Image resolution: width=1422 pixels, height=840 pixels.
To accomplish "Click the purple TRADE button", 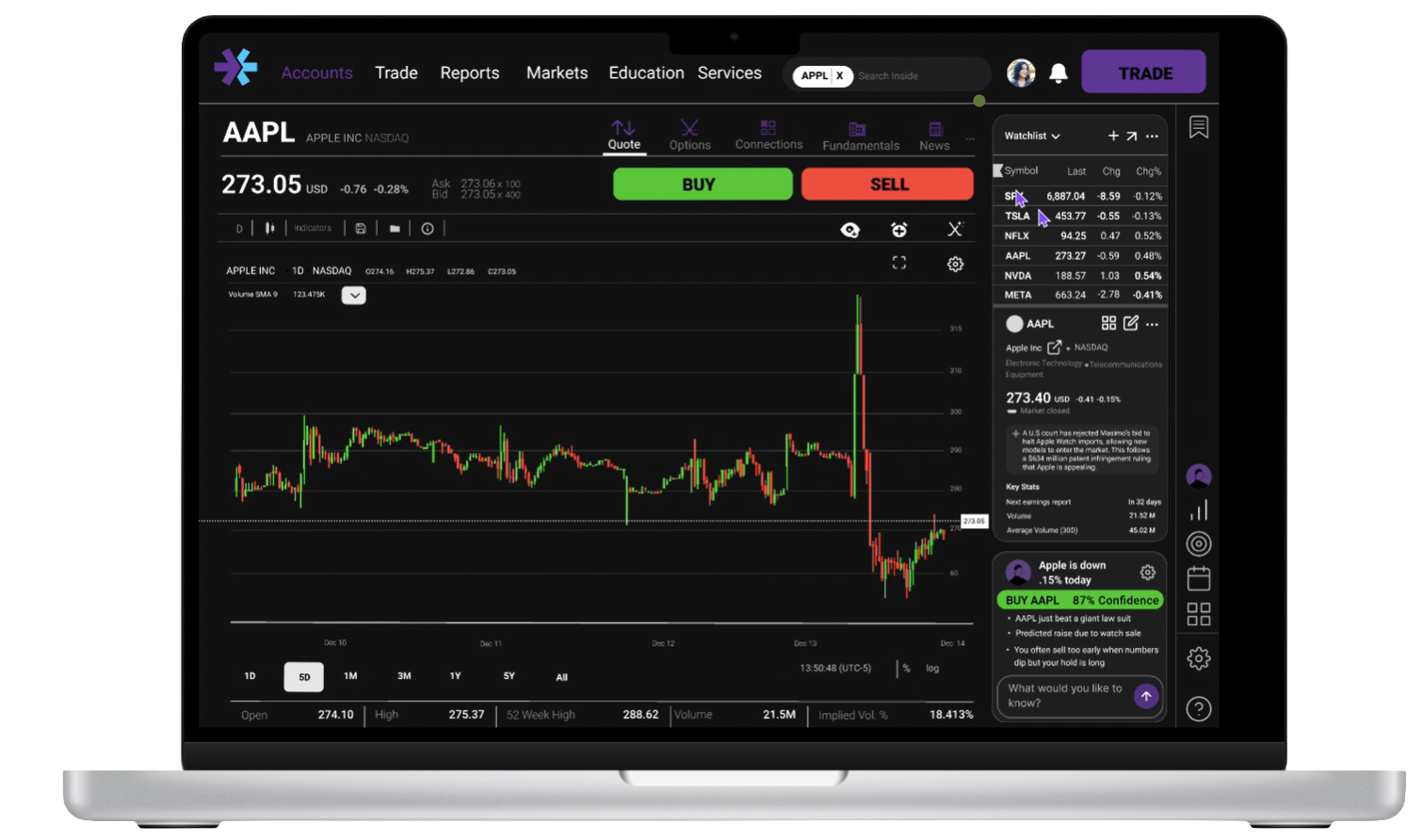I will (x=1143, y=73).
